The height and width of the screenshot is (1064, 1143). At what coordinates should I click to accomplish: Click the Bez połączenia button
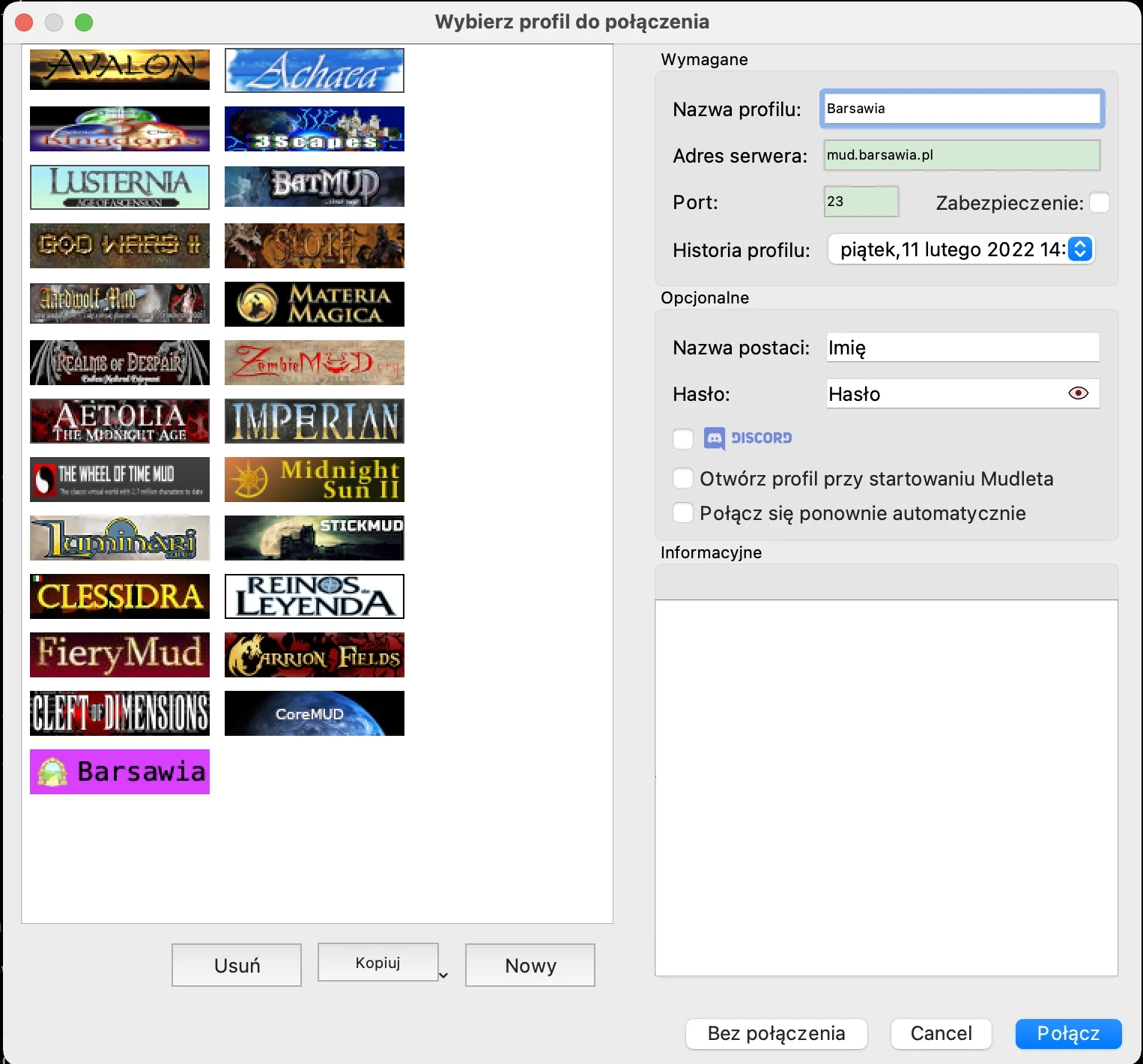pos(777,1033)
